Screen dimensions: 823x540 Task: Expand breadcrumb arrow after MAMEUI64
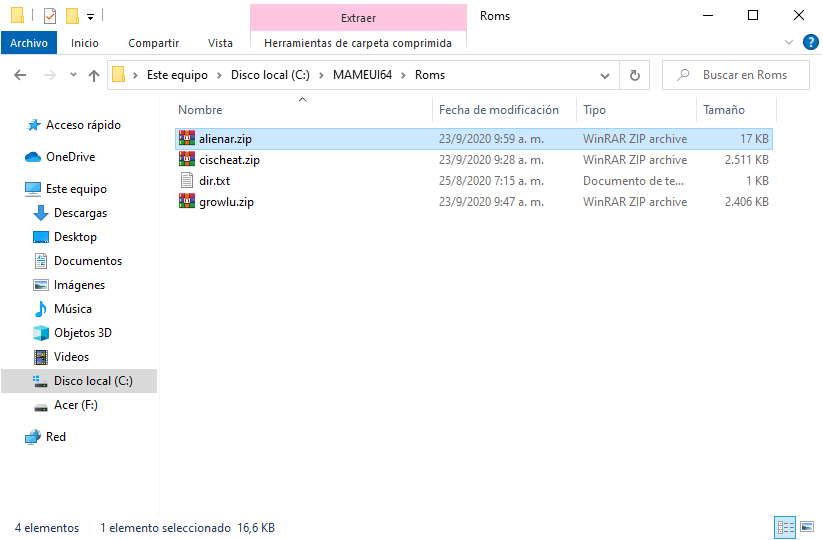pos(404,76)
